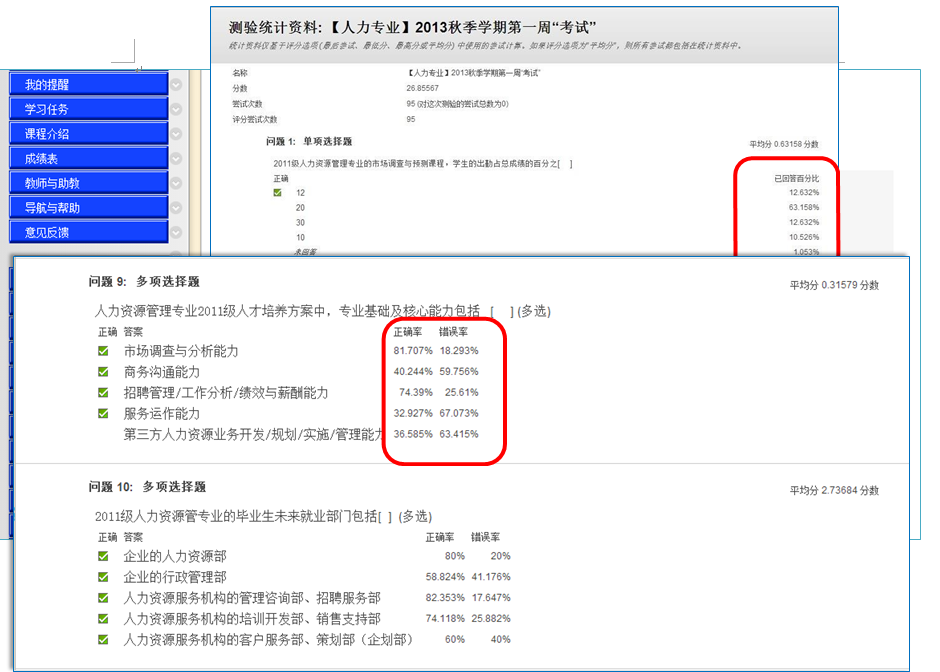The width and height of the screenshot is (940, 672).
Task: Click the 58.824% correct-rate value
Action: [x=445, y=577]
